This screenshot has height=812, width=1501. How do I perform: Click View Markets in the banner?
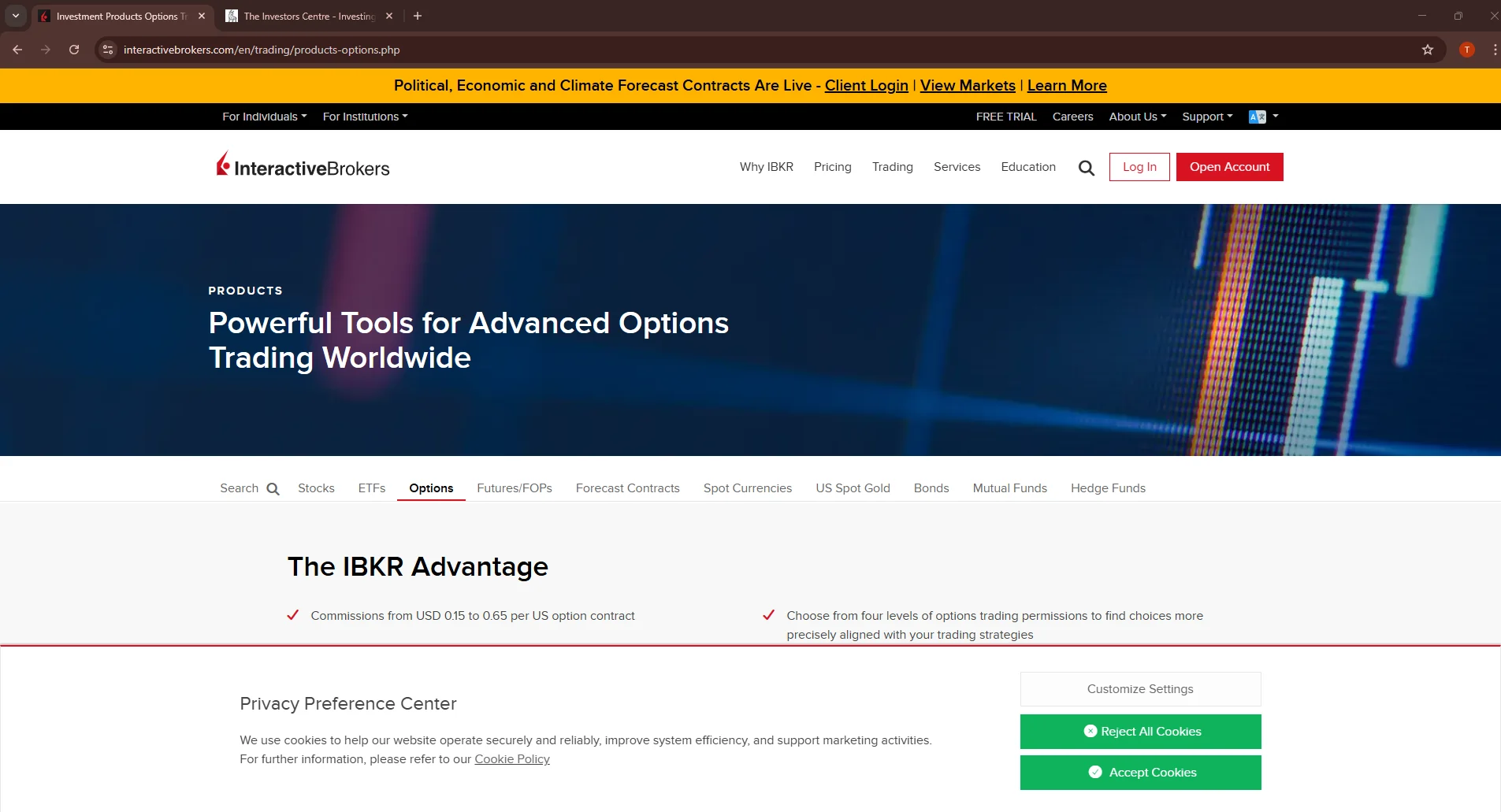point(968,85)
